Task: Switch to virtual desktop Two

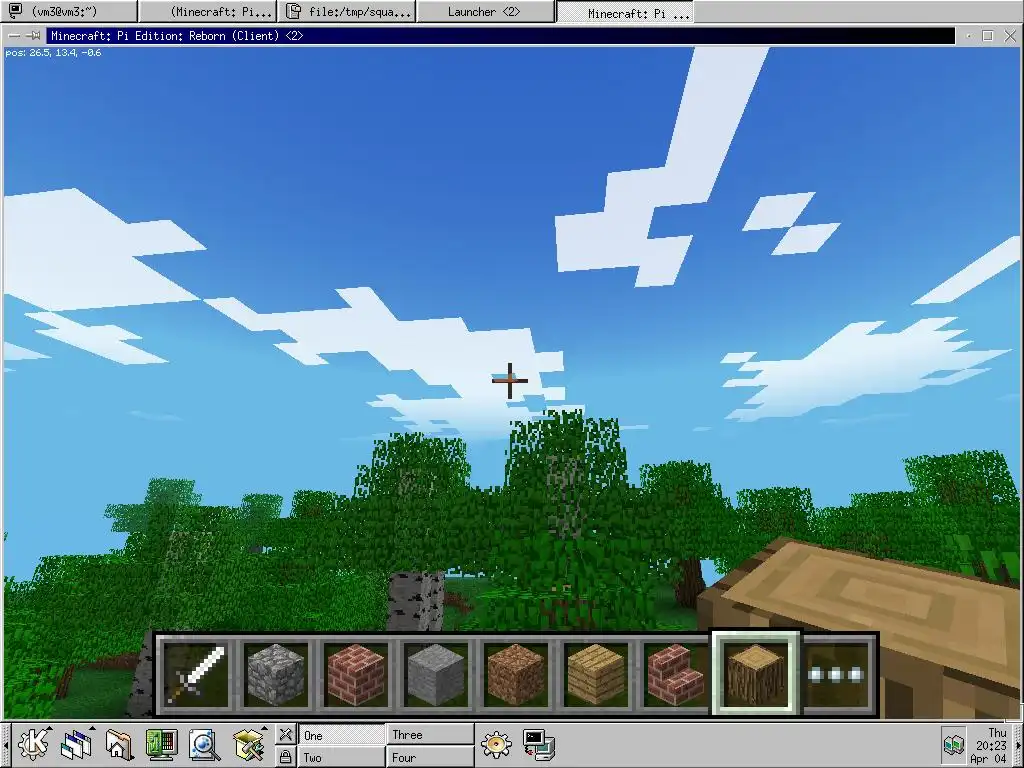Action: click(x=342, y=758)
